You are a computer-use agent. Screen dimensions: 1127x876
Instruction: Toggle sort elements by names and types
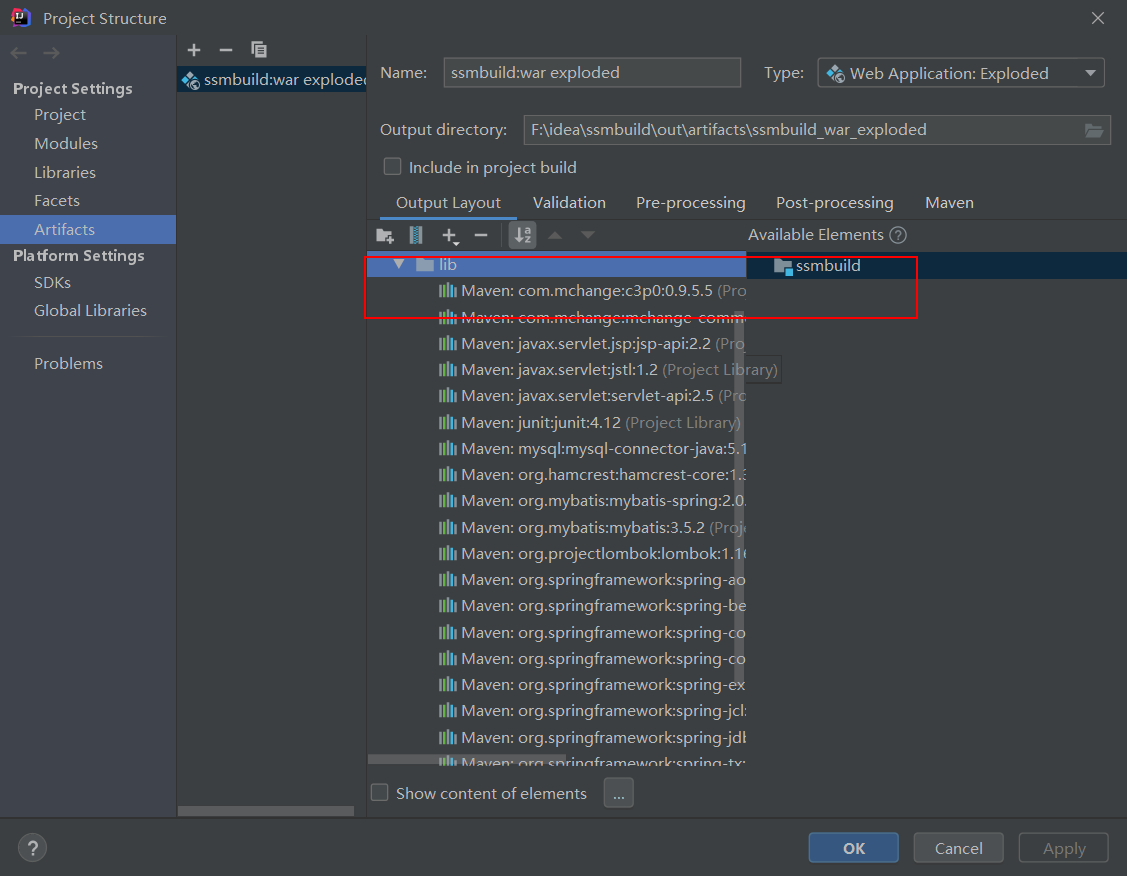pyautogui.click(x=523, y=235)
